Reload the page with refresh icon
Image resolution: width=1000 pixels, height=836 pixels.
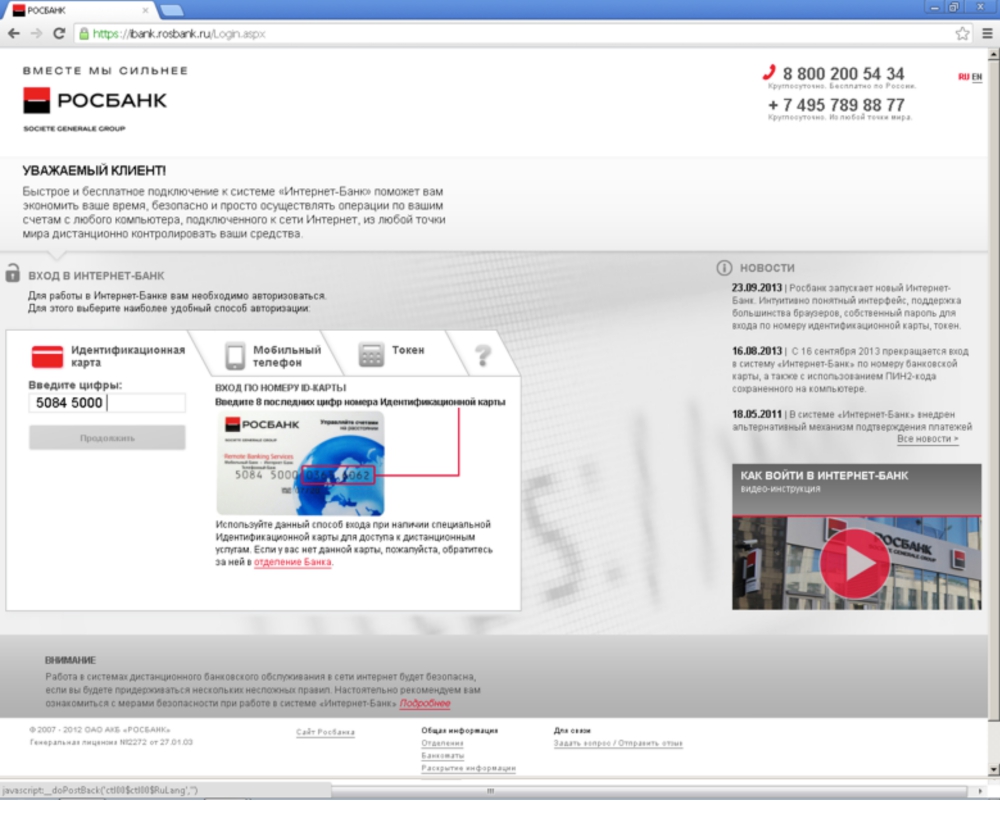pos(59,34)
